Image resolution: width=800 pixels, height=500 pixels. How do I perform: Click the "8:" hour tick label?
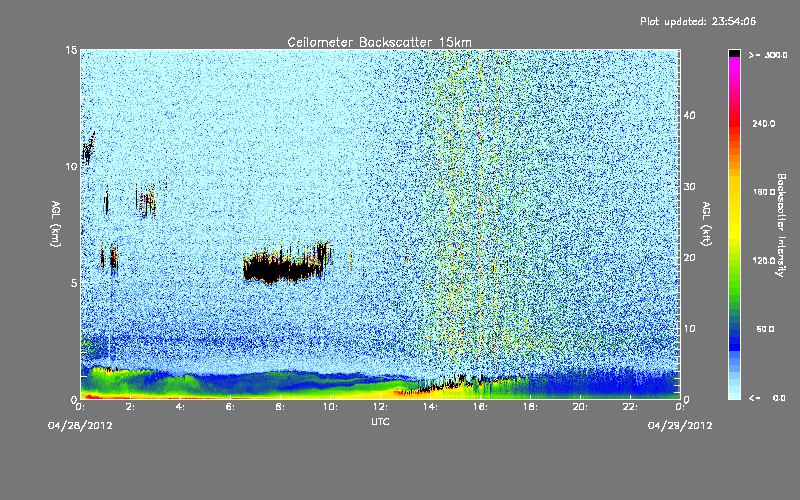pos(280,407)
